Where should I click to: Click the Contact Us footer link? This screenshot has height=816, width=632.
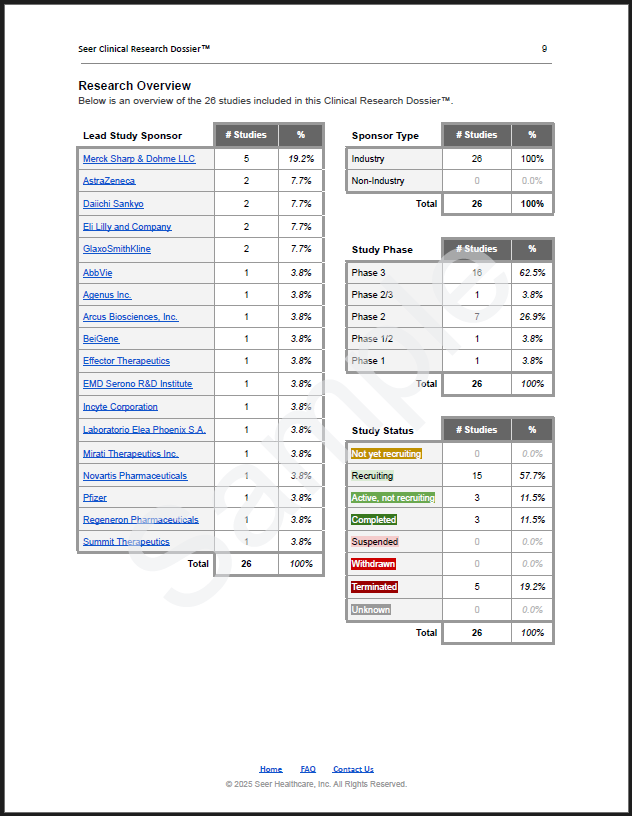[353, 769]
